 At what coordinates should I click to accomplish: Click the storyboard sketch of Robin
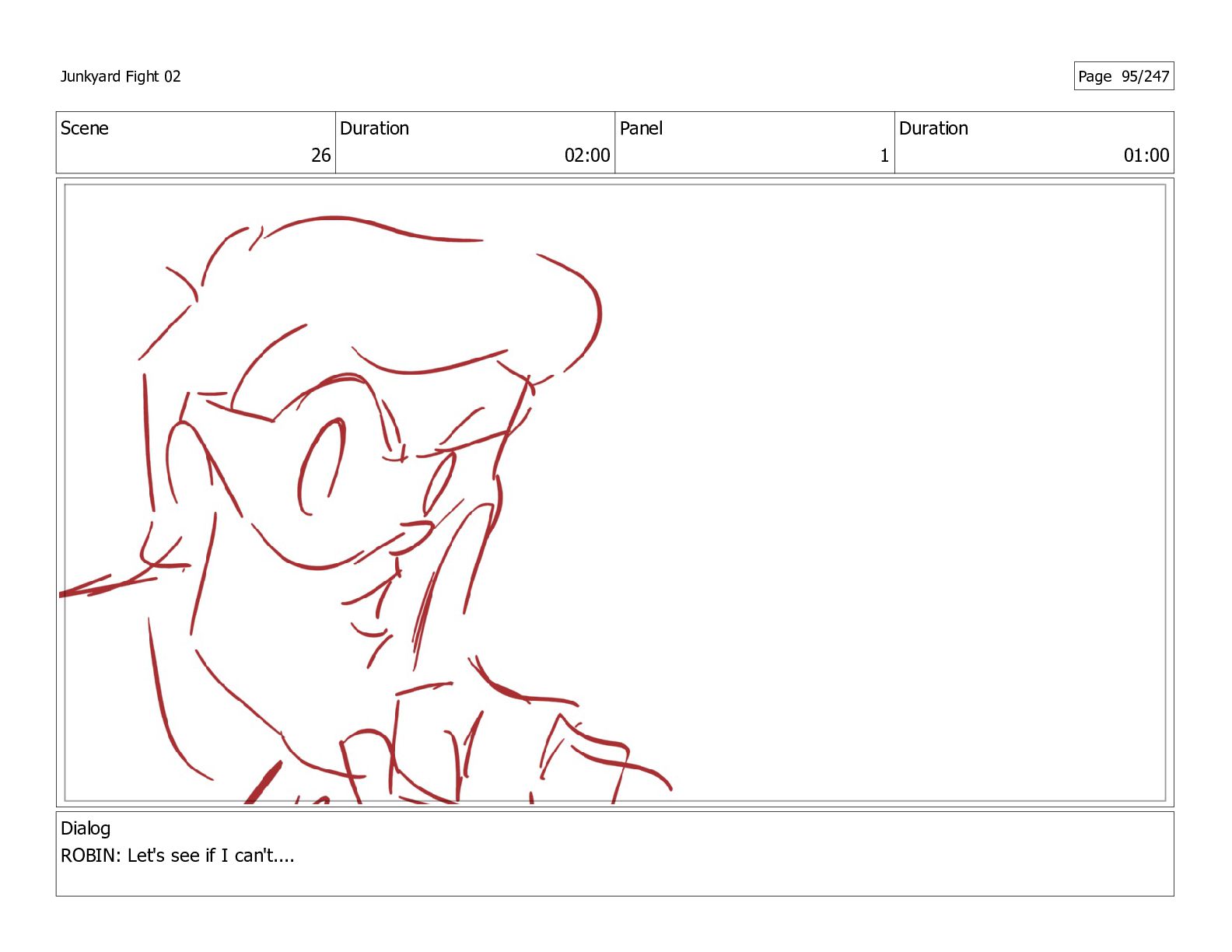[x=366, y=509]
